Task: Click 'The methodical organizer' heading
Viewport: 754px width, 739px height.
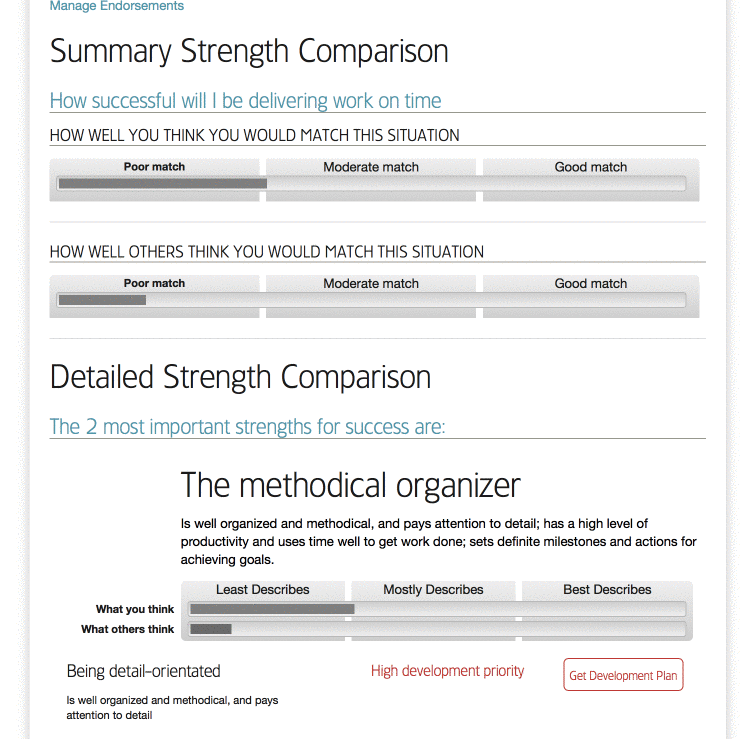Action: 350,486
